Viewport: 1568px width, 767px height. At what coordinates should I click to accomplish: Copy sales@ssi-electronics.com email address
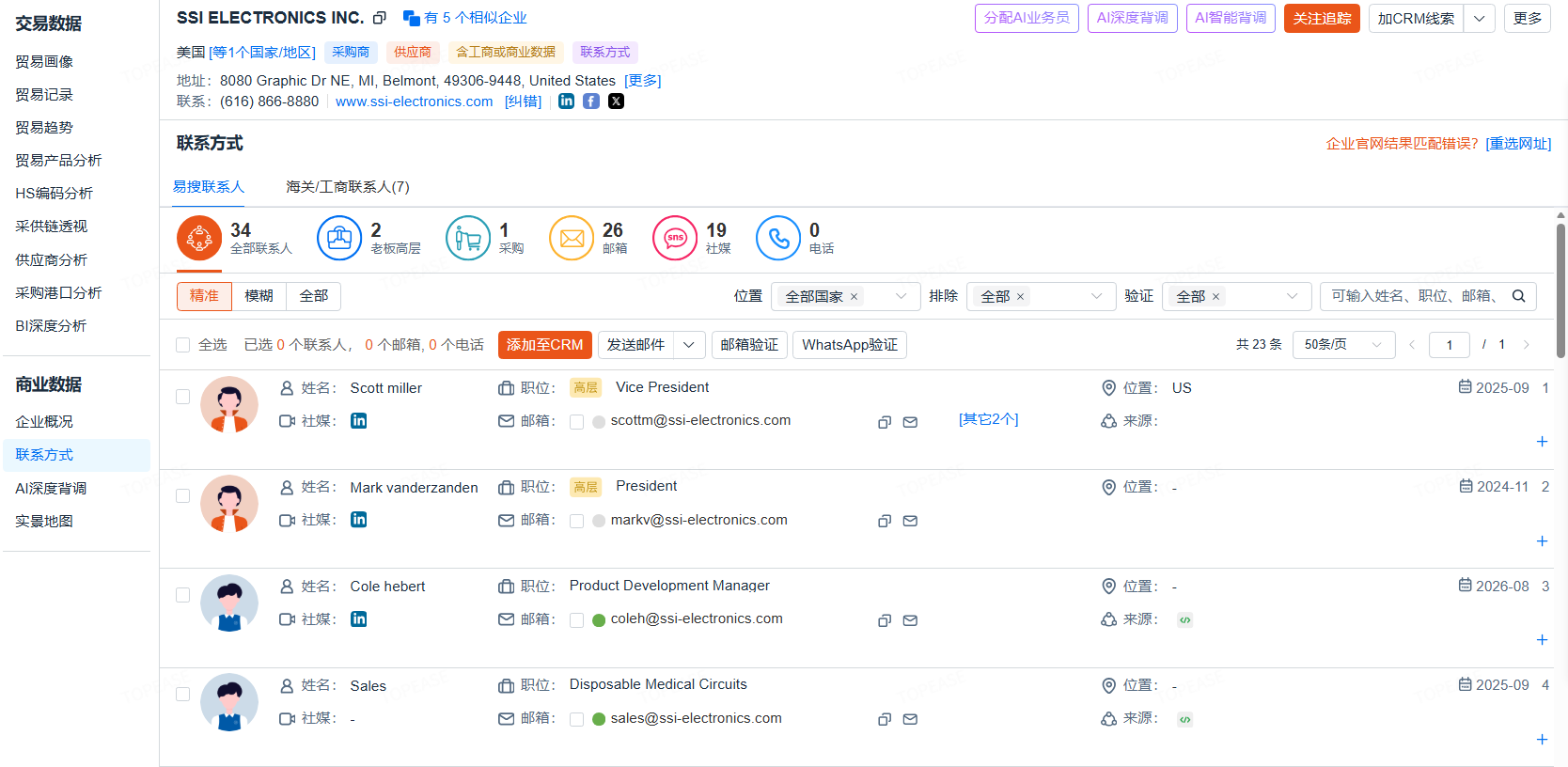click(x=885, y=719)
